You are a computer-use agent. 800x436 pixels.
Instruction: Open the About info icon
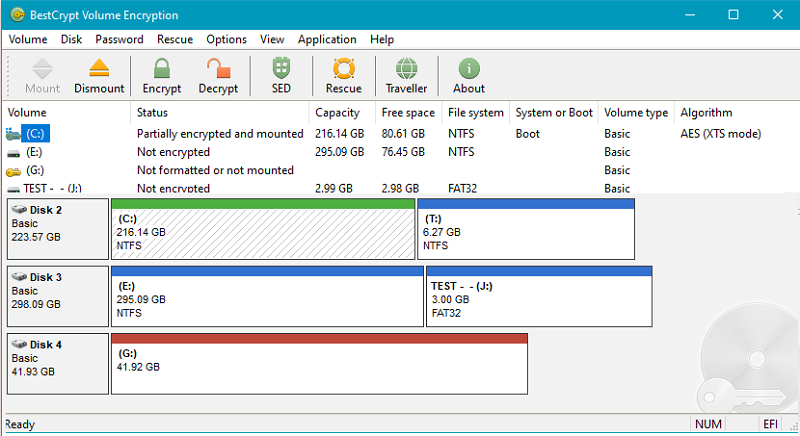(469, 70)
